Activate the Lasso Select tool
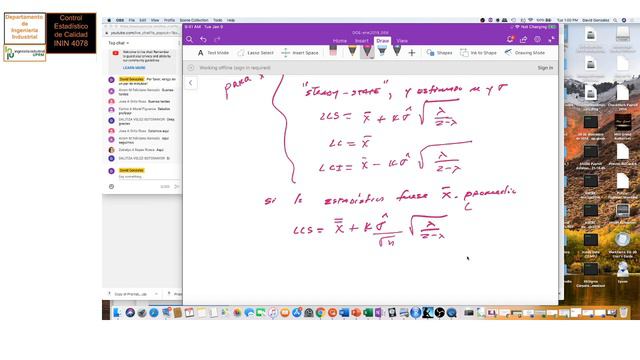Image resolution: width=640 pixels, height=360 pixels. (256, 53)
